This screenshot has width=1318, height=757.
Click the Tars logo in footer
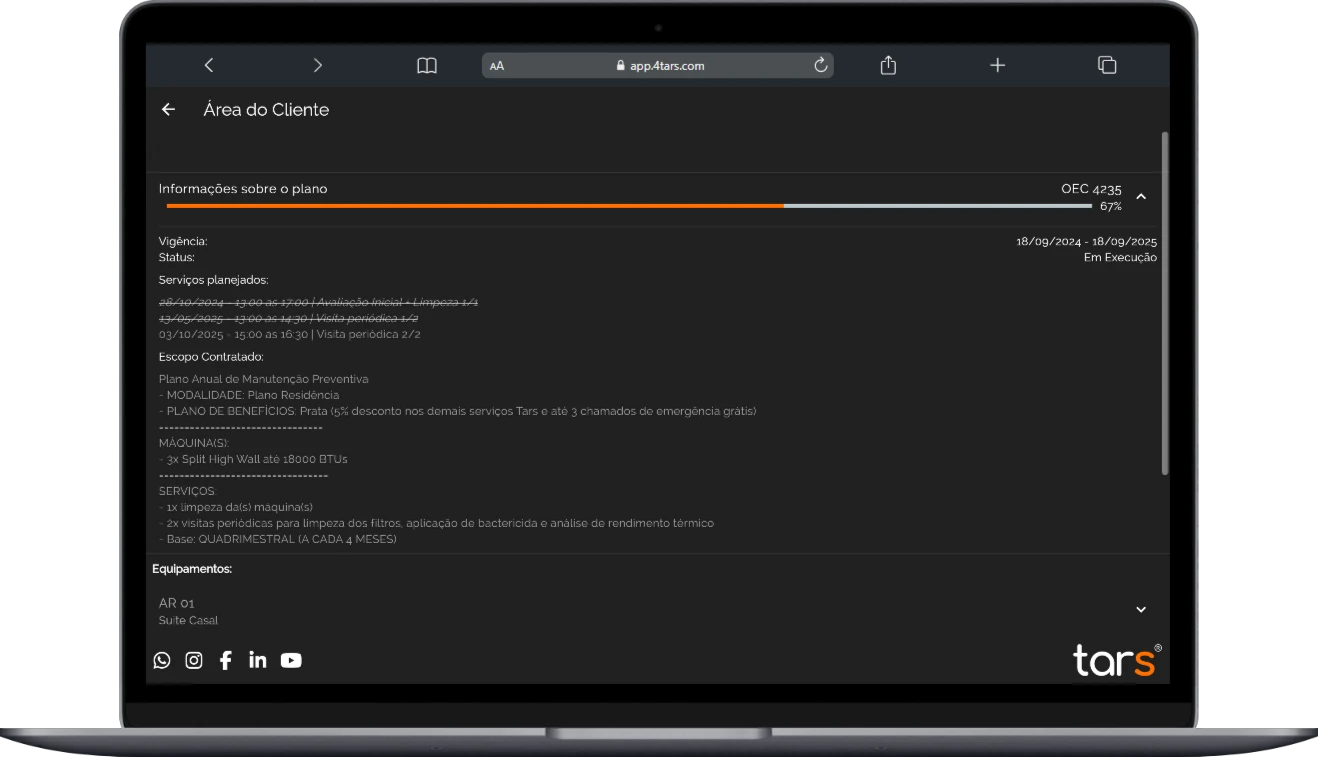(1116, 660)
